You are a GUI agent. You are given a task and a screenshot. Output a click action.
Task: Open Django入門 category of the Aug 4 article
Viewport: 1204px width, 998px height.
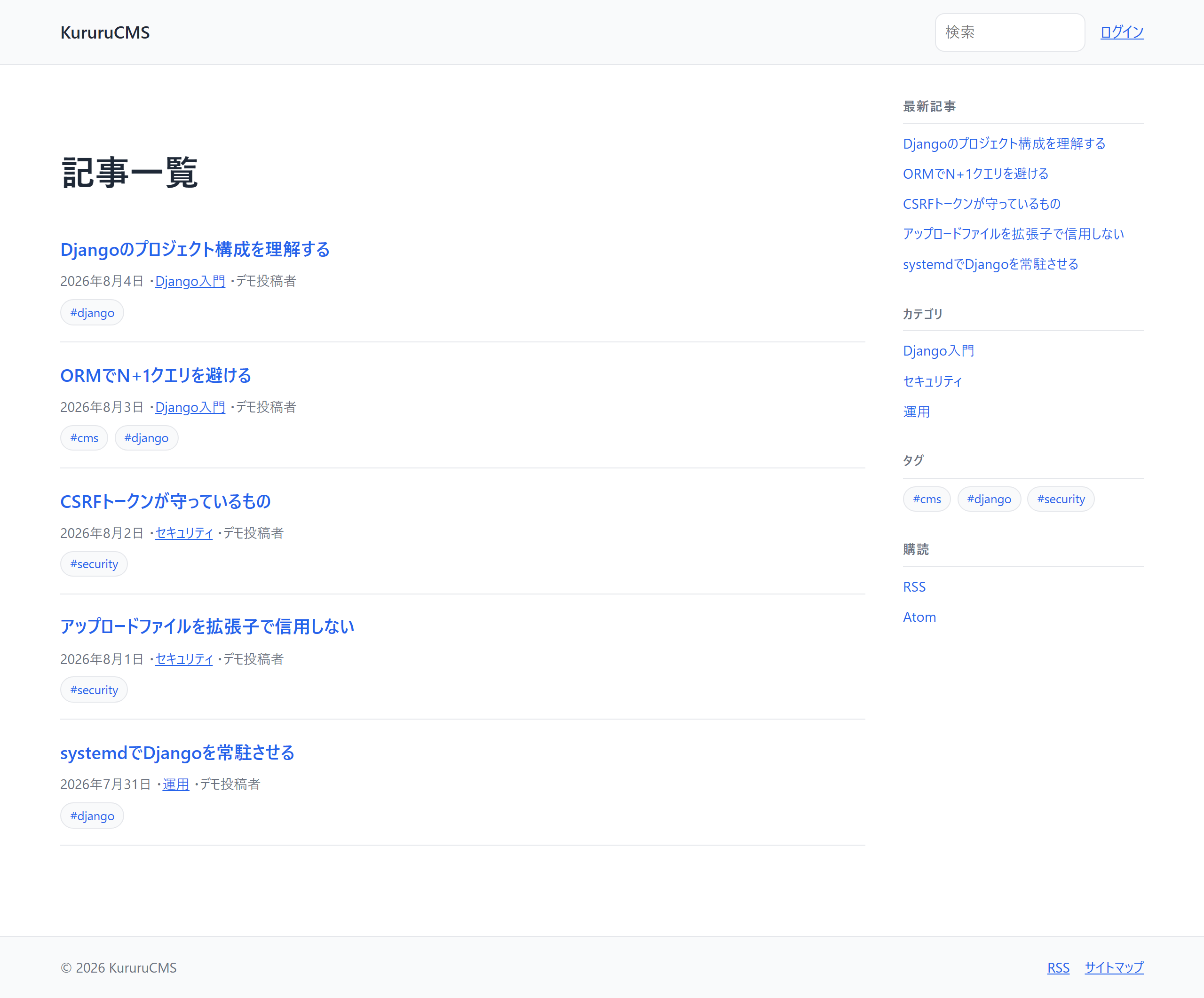point(190,281)
